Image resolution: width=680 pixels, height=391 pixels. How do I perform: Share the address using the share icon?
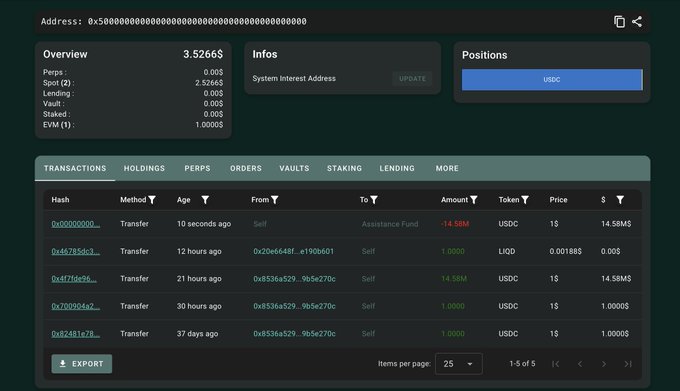tap(637, 22)
